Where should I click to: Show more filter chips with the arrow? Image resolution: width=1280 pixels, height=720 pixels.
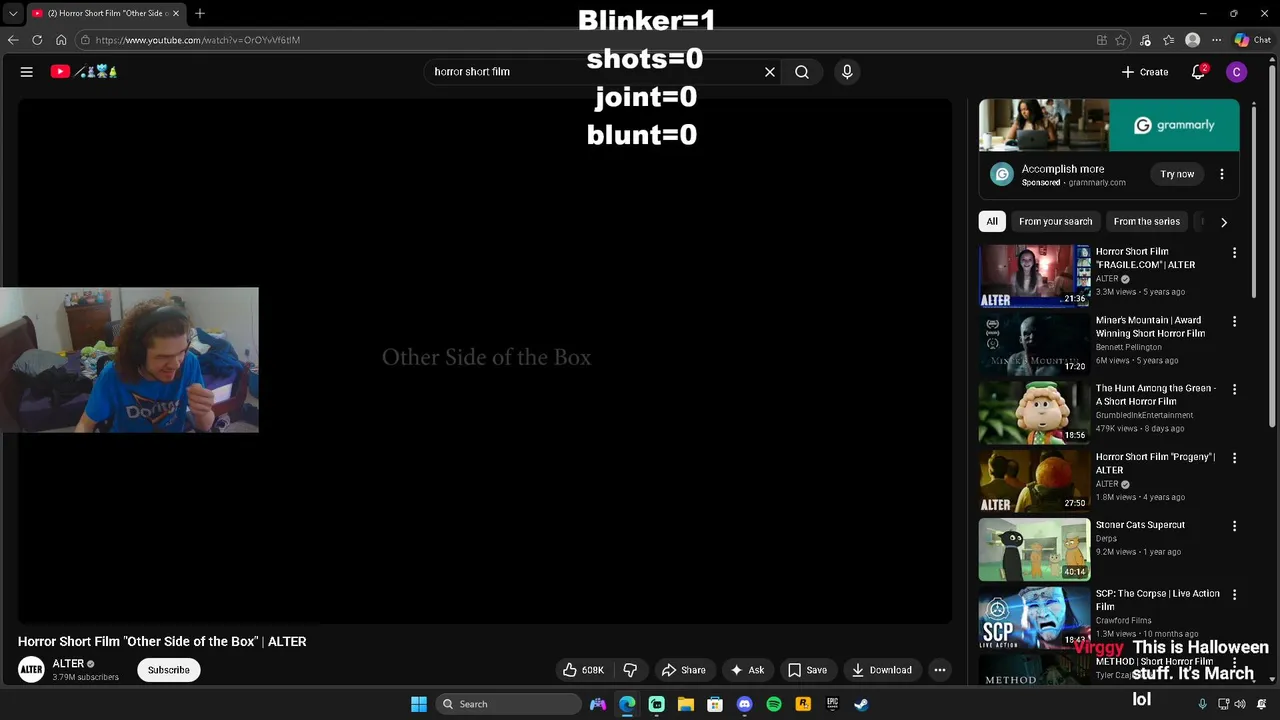pyautogui.click(x=1224, y=222)
